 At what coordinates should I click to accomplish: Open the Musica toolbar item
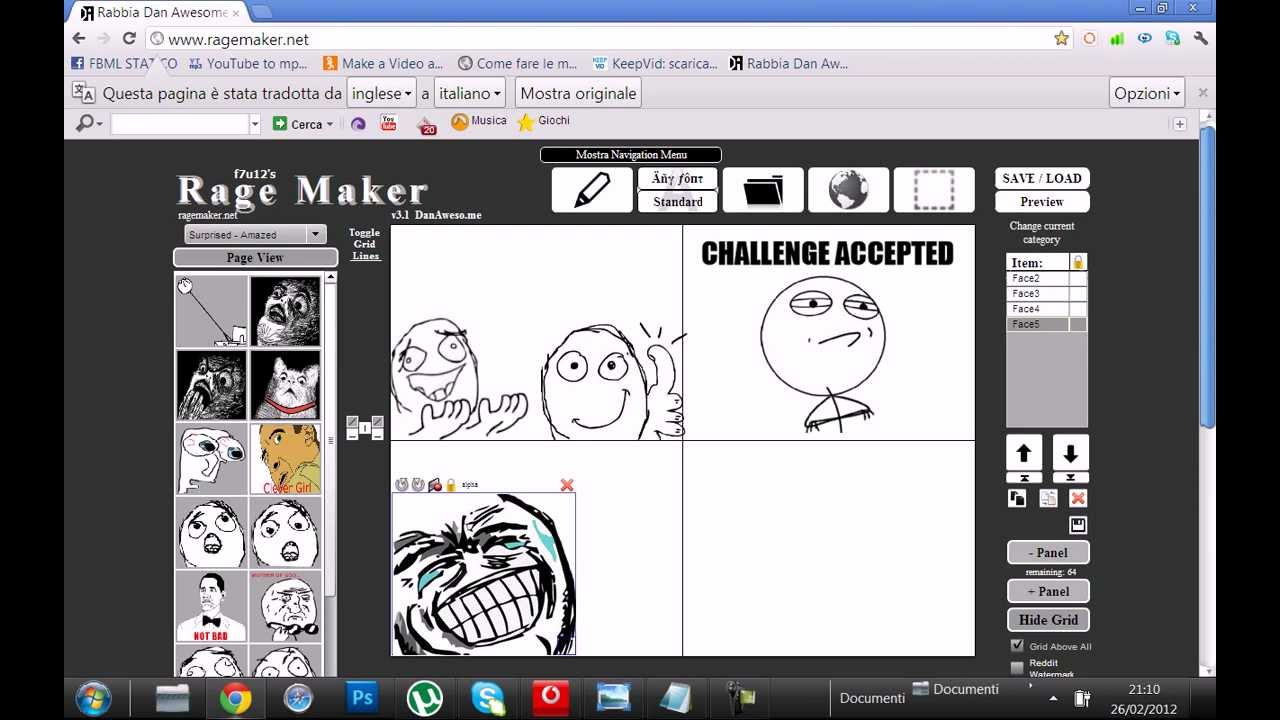pyautogui.click(x=479, y=121)
